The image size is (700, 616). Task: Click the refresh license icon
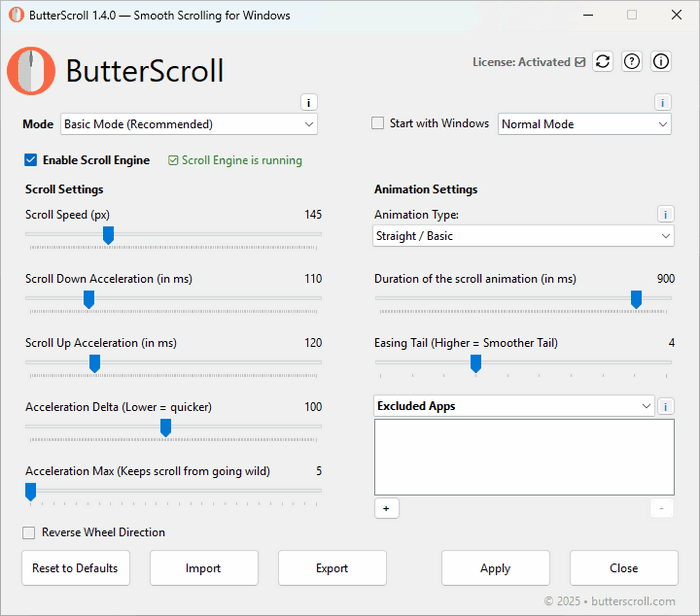pos(602,61)
